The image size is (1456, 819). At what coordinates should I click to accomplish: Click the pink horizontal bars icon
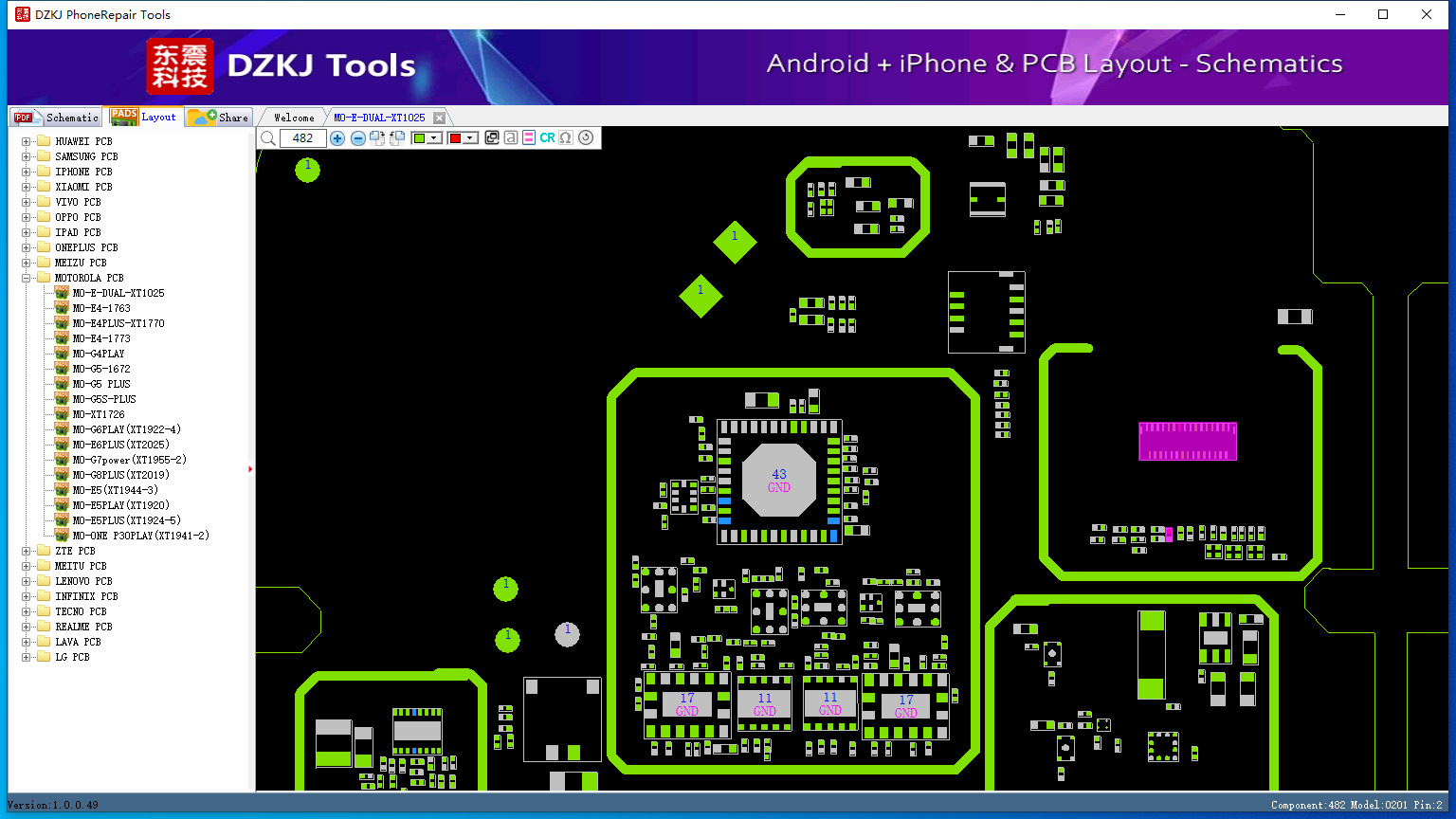tap(529, 138)
